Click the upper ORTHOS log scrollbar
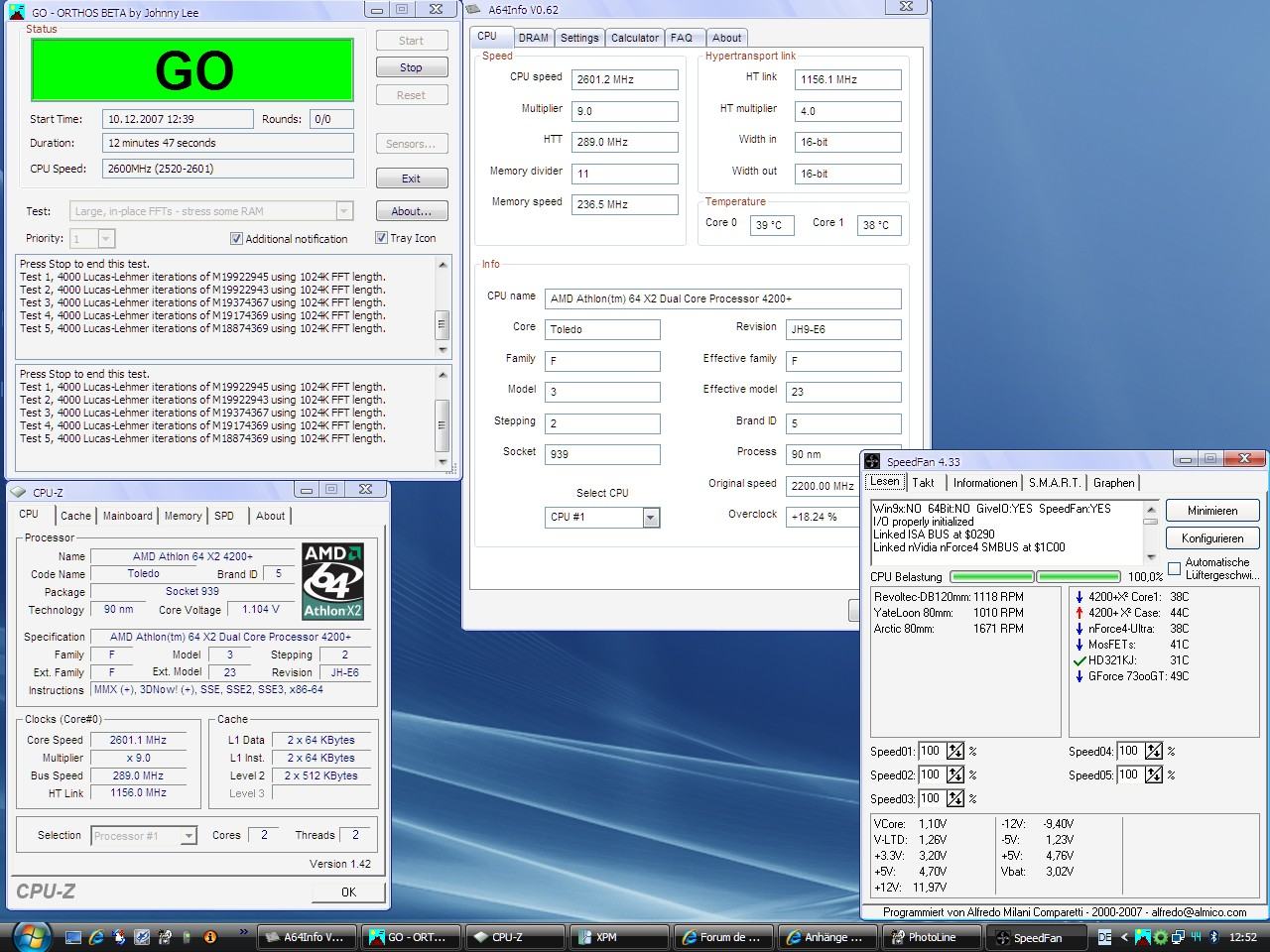The width and height of the screenshot is (1270, 952). coord(443,307)
